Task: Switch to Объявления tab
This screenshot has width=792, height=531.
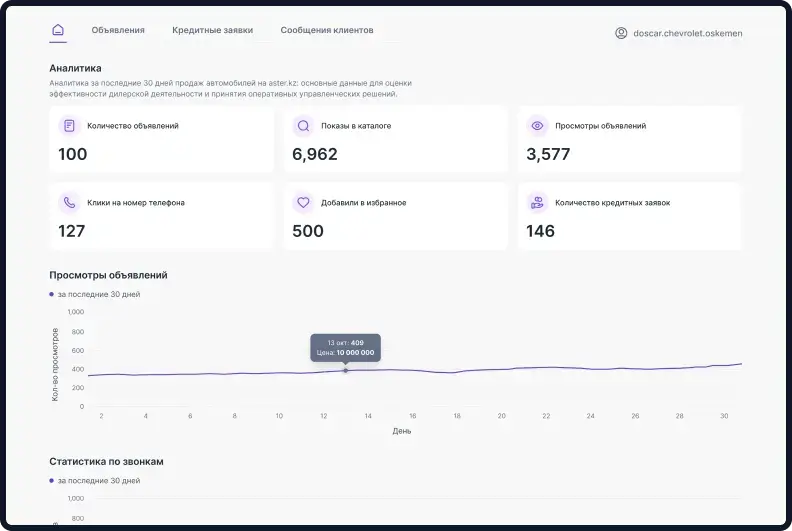Action: tap(118, 30)
